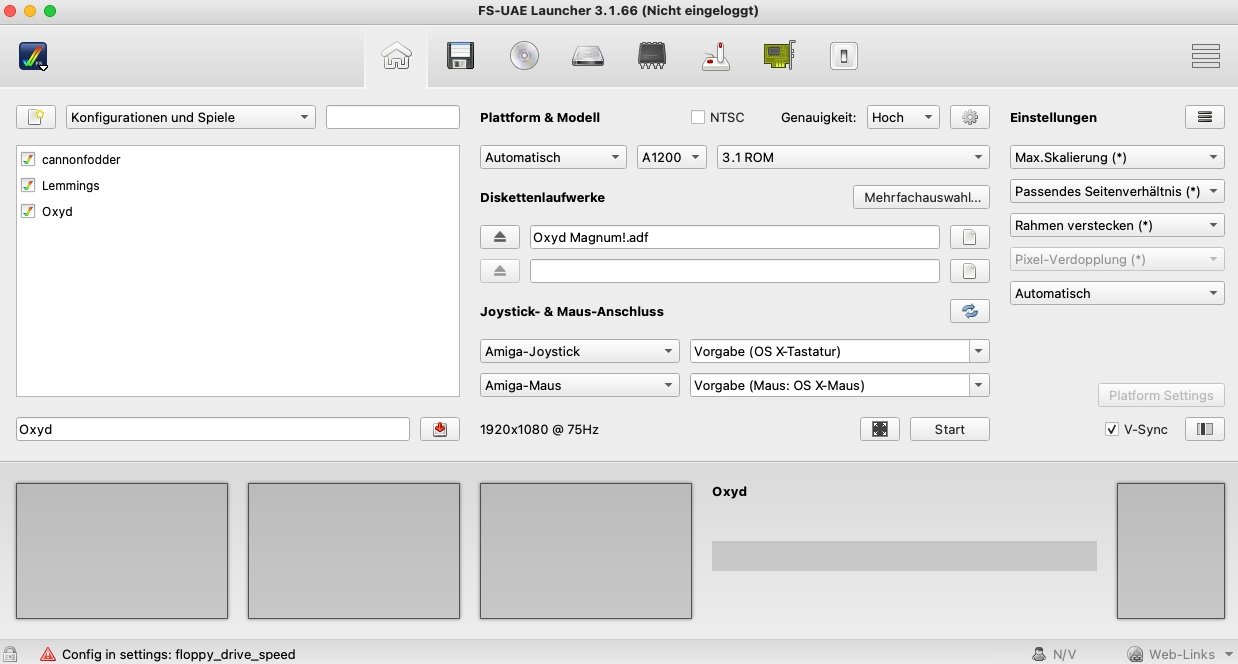Click the cover thumbnail right of Oxyd title
Image resolution: width=1238 pixels, height=664 pixels.
coord(1171,551)
